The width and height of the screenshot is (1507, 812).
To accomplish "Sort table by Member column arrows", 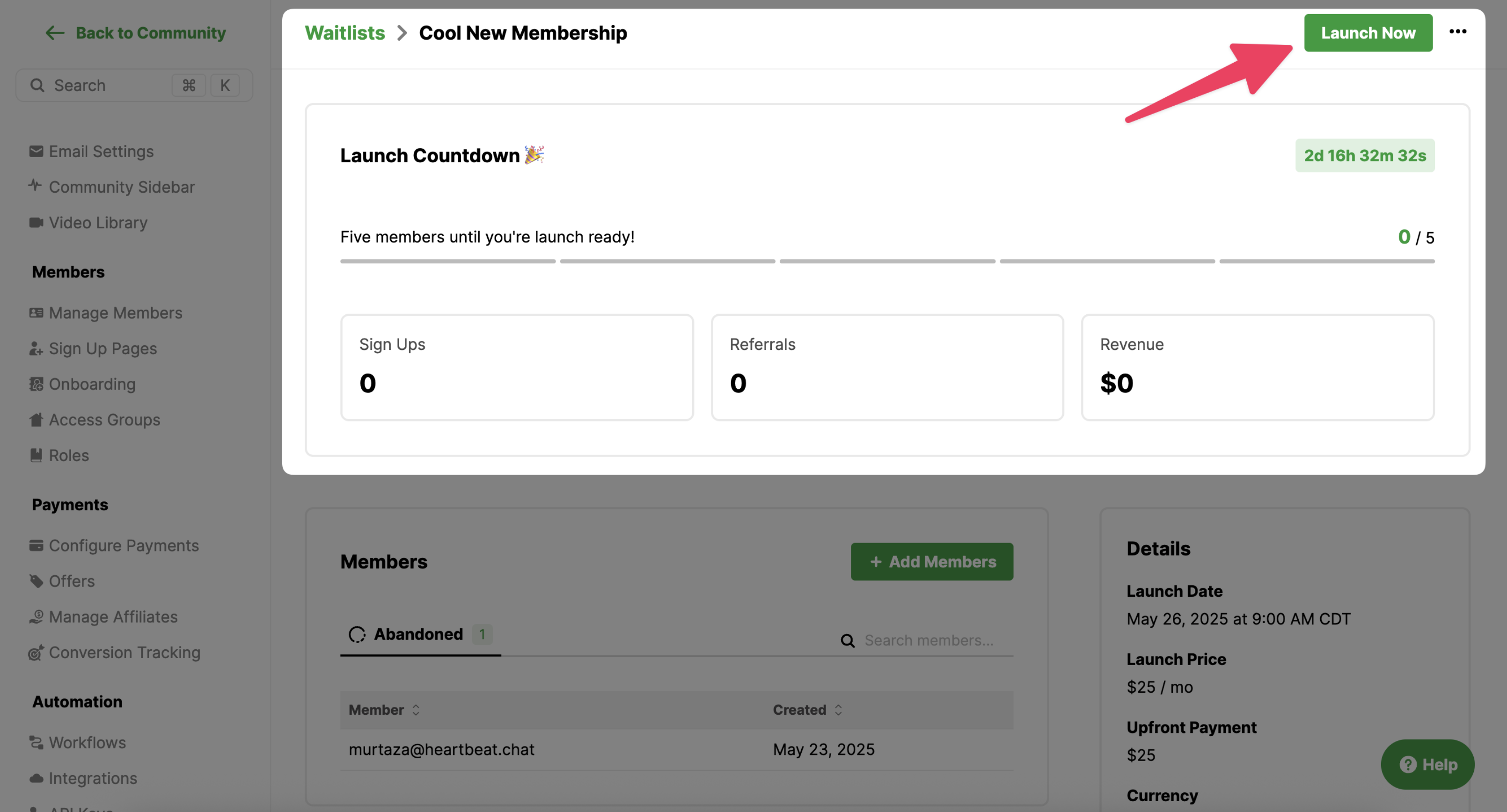I will coord(416,710).
